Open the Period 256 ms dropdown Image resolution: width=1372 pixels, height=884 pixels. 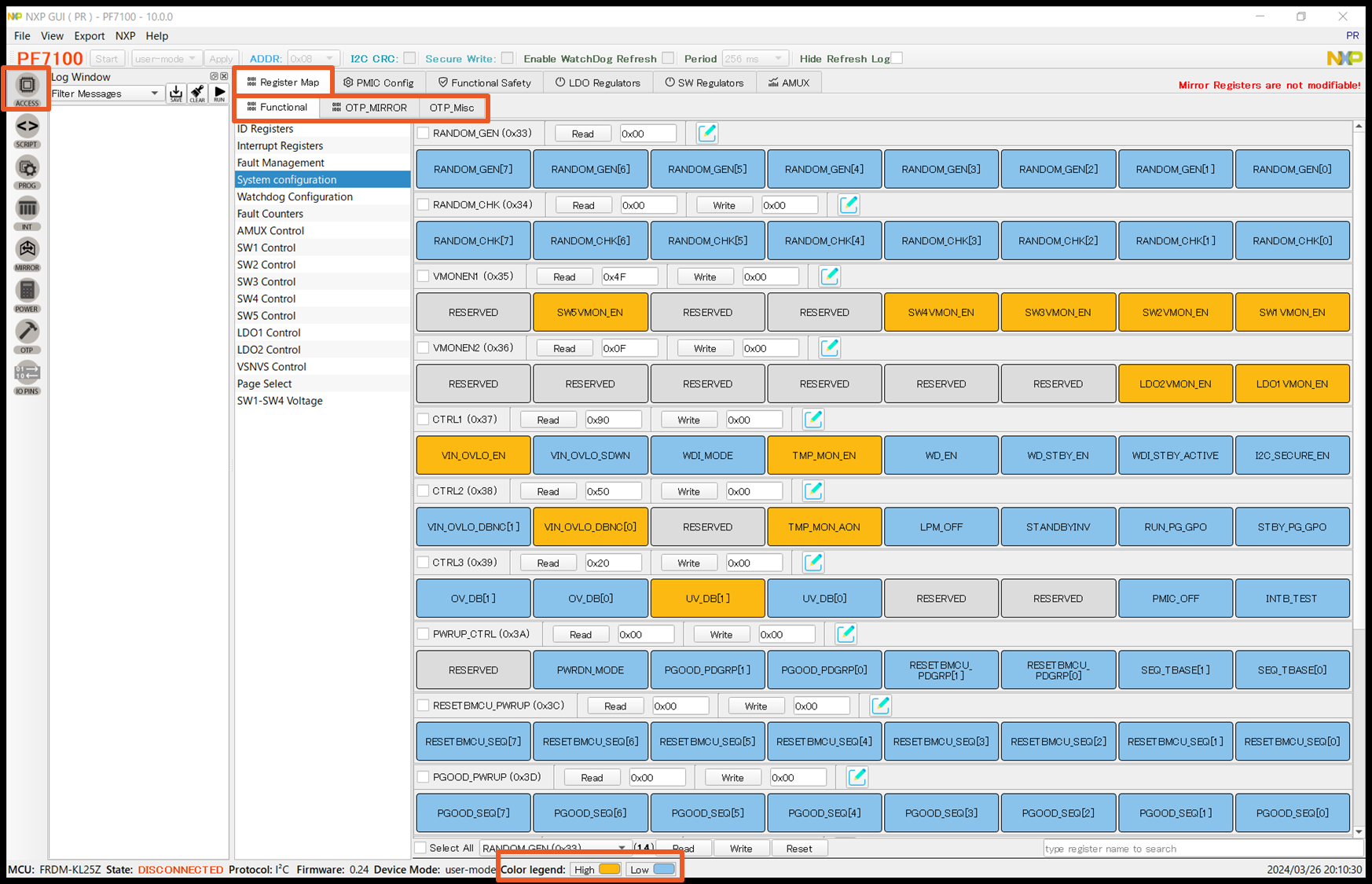778,59
